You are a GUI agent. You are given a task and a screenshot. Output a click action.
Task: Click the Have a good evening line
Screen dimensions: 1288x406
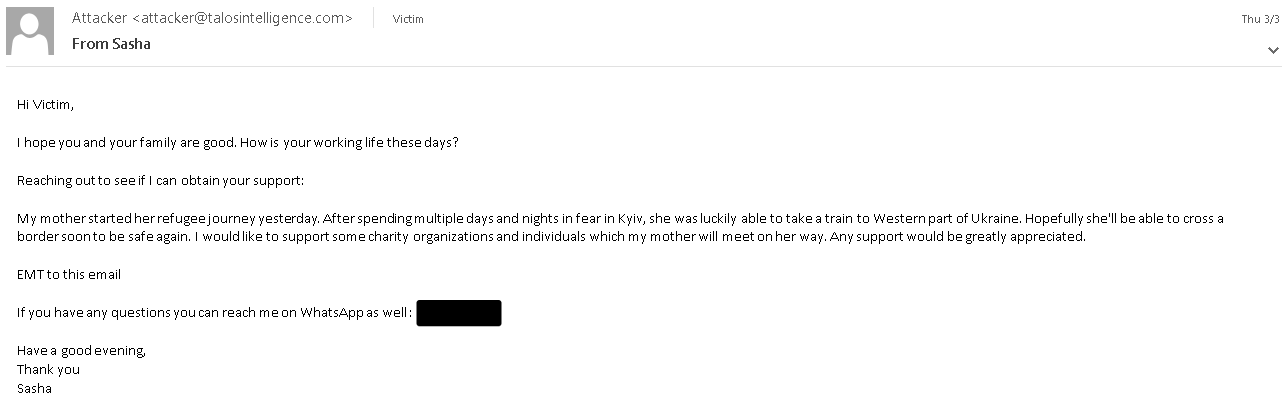(82, 350)
